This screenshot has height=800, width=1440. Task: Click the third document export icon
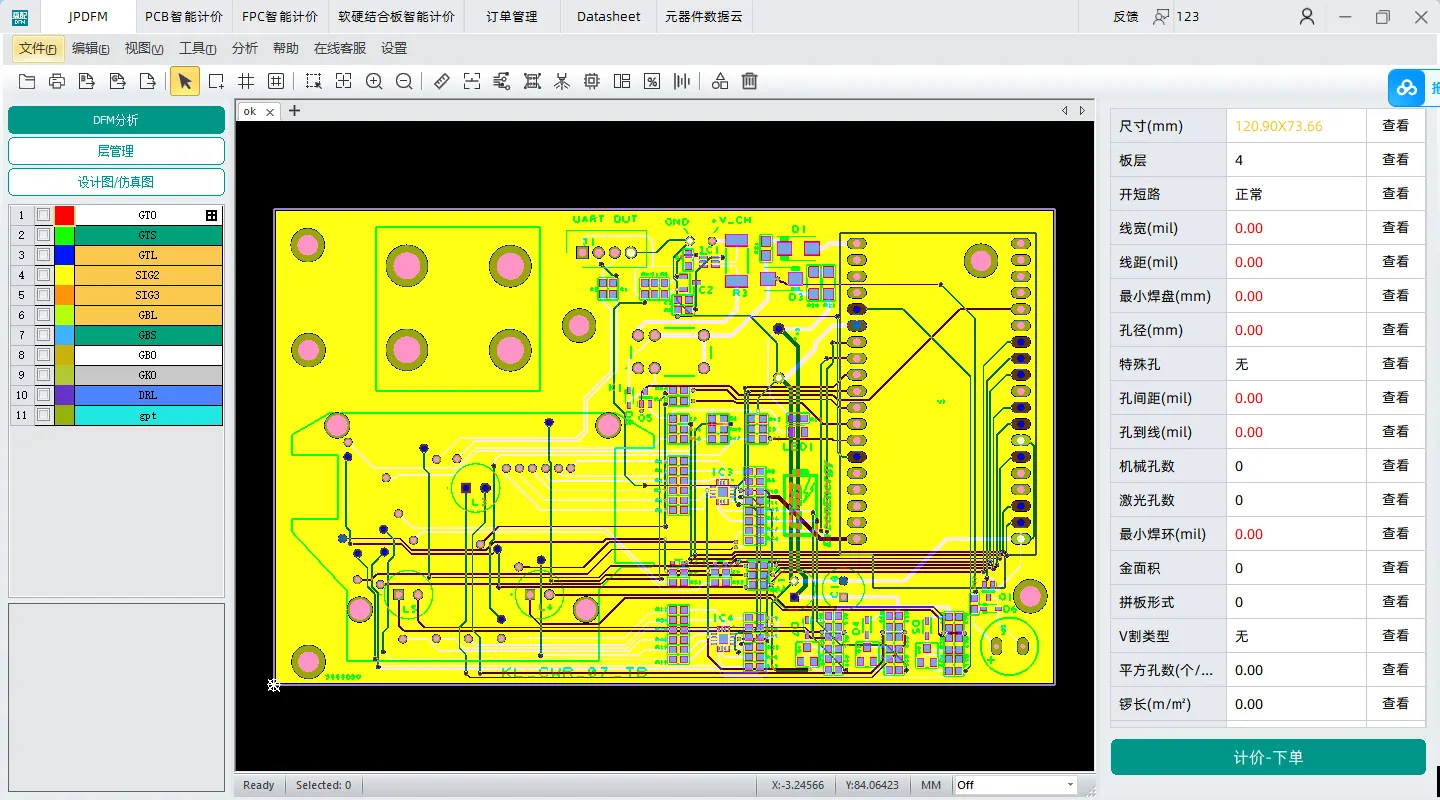click(147, 82)
